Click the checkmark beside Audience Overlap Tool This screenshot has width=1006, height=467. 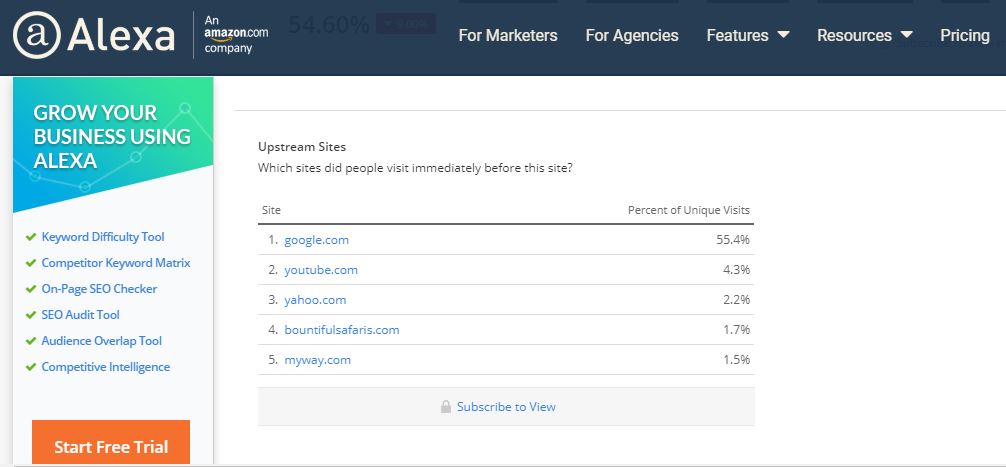coord(31,341)
